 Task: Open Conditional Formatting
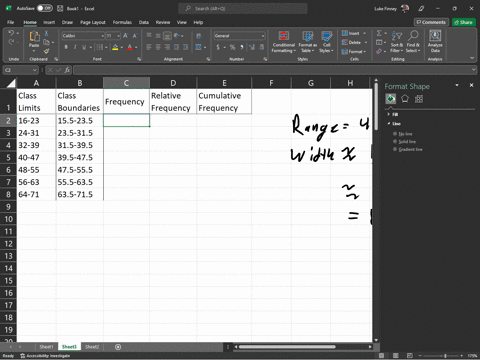(x=284, y=42)
